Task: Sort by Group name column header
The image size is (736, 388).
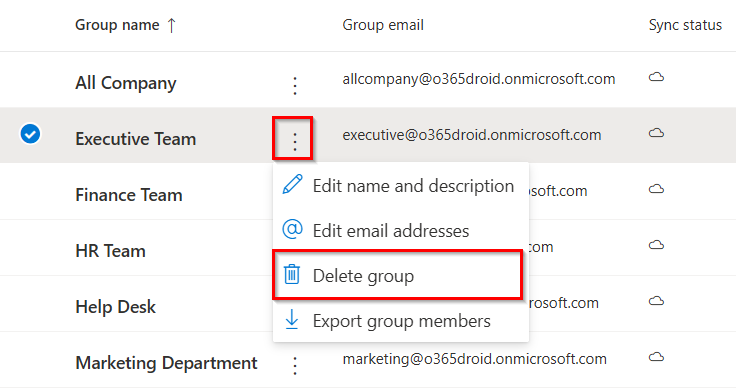Action: point(117,25)
